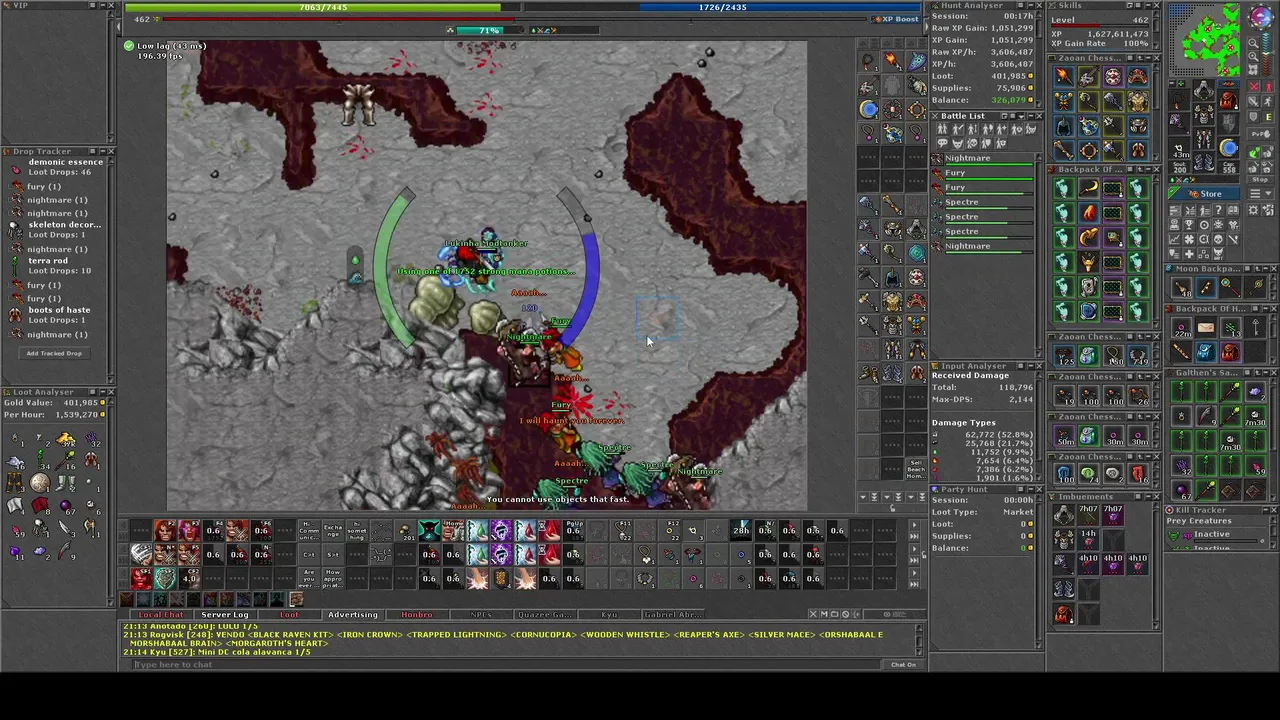Click the chat message input field
This screenshot has height=720, width=1280.
[x=505, y=664]
